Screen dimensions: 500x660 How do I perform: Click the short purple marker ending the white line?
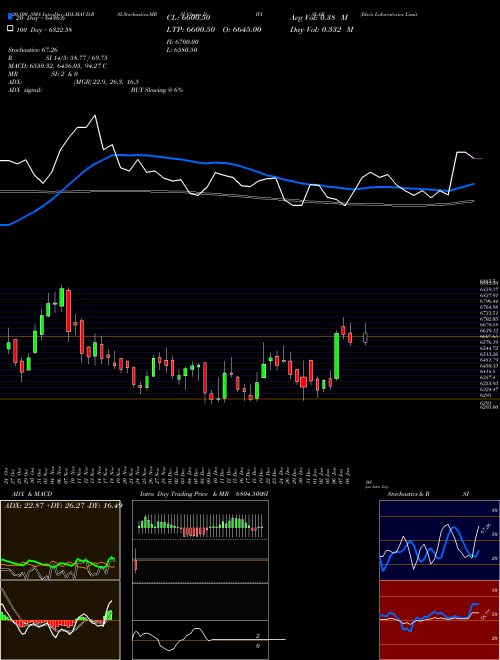[x=479, y=159]
